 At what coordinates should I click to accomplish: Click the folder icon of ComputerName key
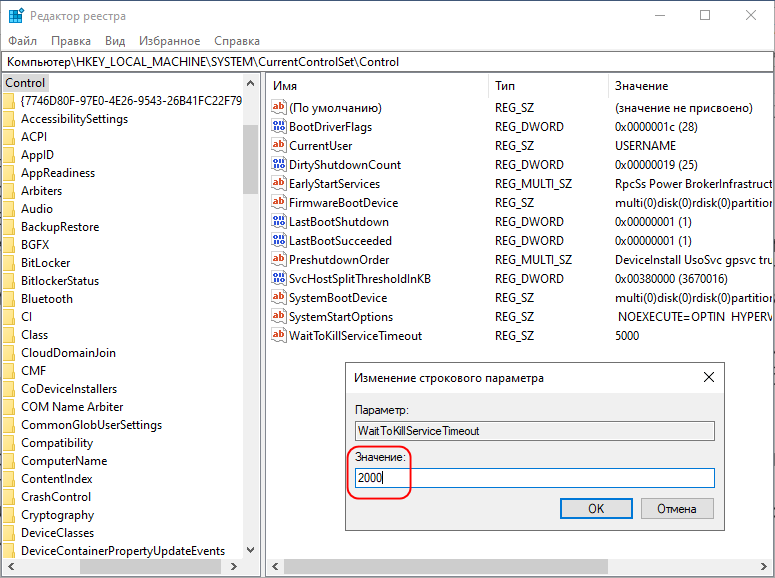tap(9, 461)
